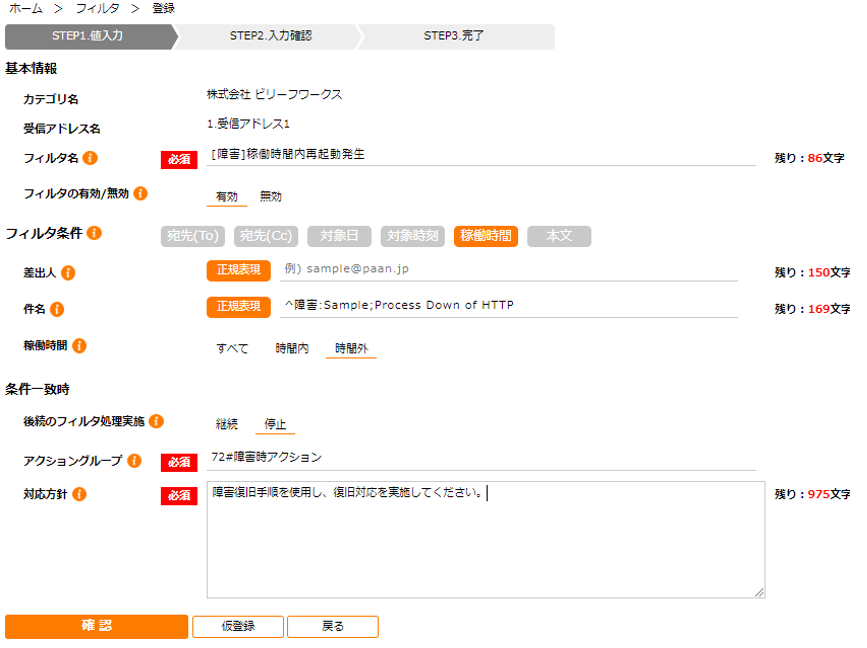
Task: Focus the 件名 subject input field
Action: [x=509, y=306]
